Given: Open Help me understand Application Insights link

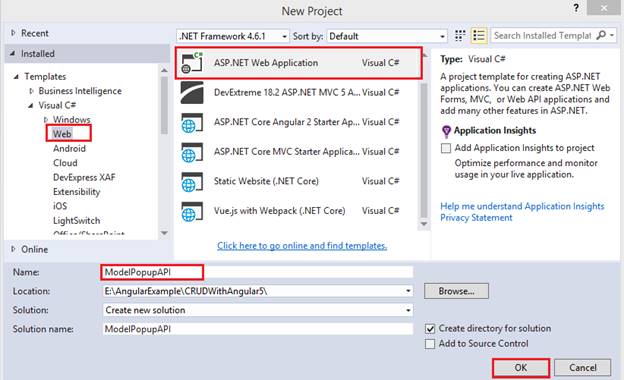Looking at the screenshot, I should pyautogui.click(x=522, y=206).
